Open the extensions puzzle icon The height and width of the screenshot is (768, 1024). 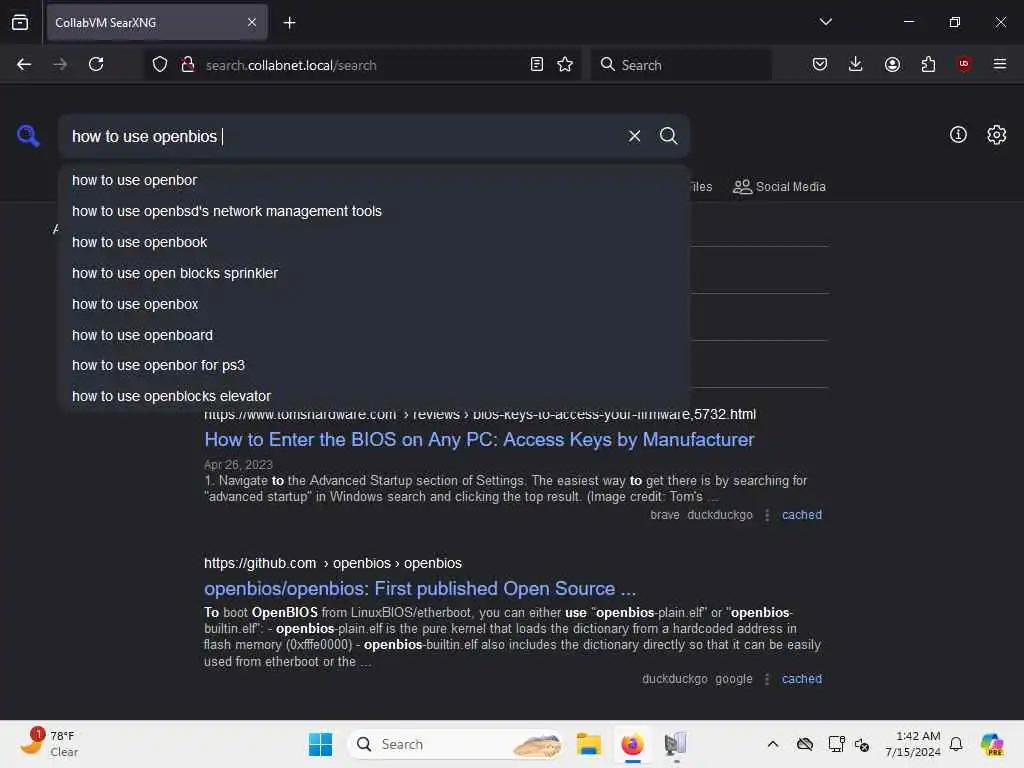928,64
